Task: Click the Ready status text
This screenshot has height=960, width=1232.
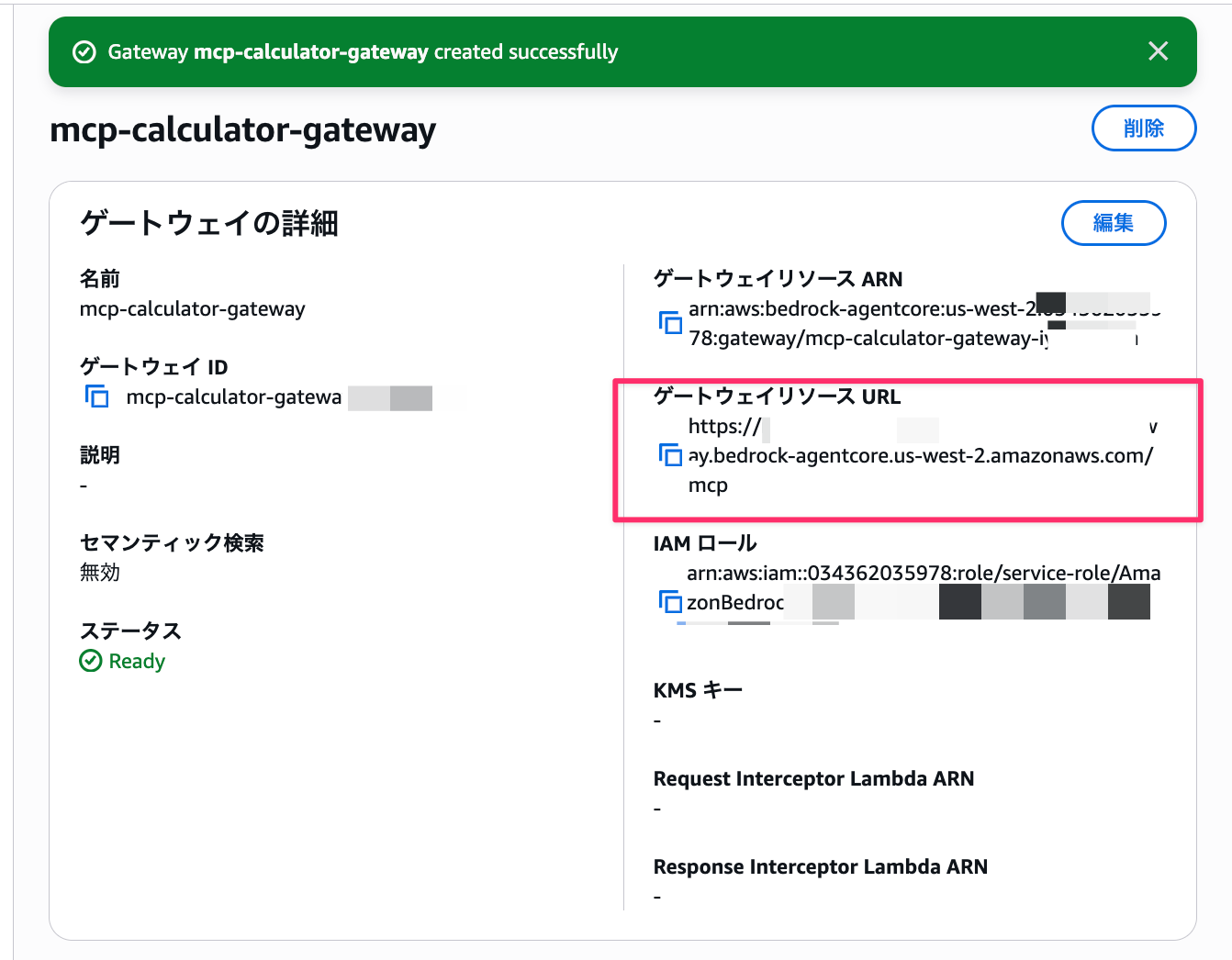Action: [x=137, y=661]
